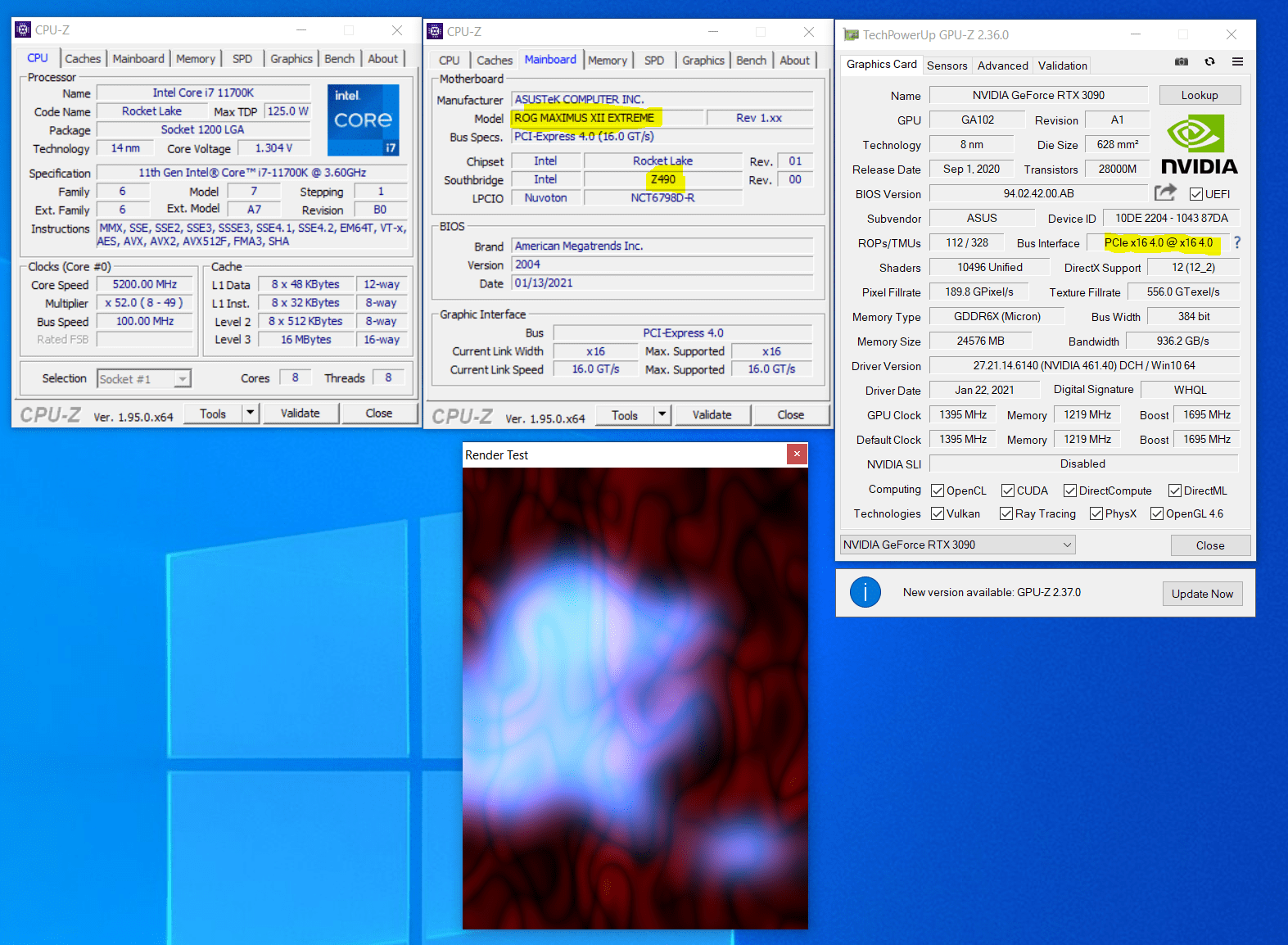Screen dimensions: 1288x945
Task: Click the Lookup button in GPU-Z
Action: (x=1200, y=95)
